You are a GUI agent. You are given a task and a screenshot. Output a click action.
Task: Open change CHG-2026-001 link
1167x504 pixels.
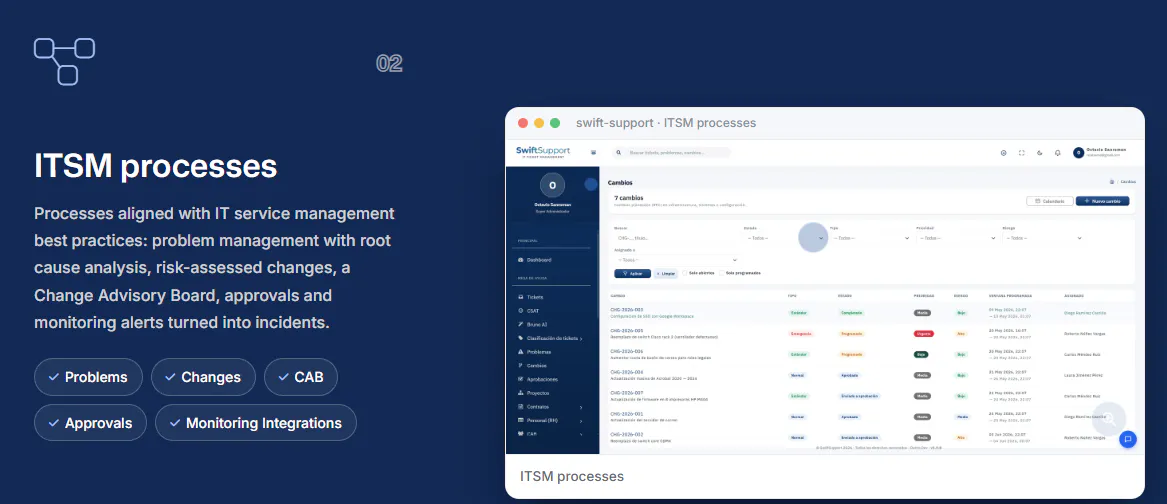click(x=627, y=413)
